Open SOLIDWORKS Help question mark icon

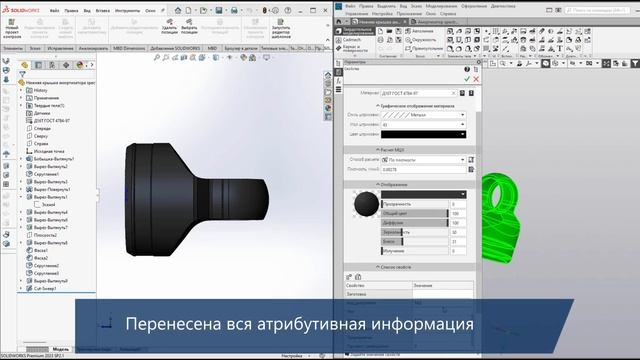(288, 11)
